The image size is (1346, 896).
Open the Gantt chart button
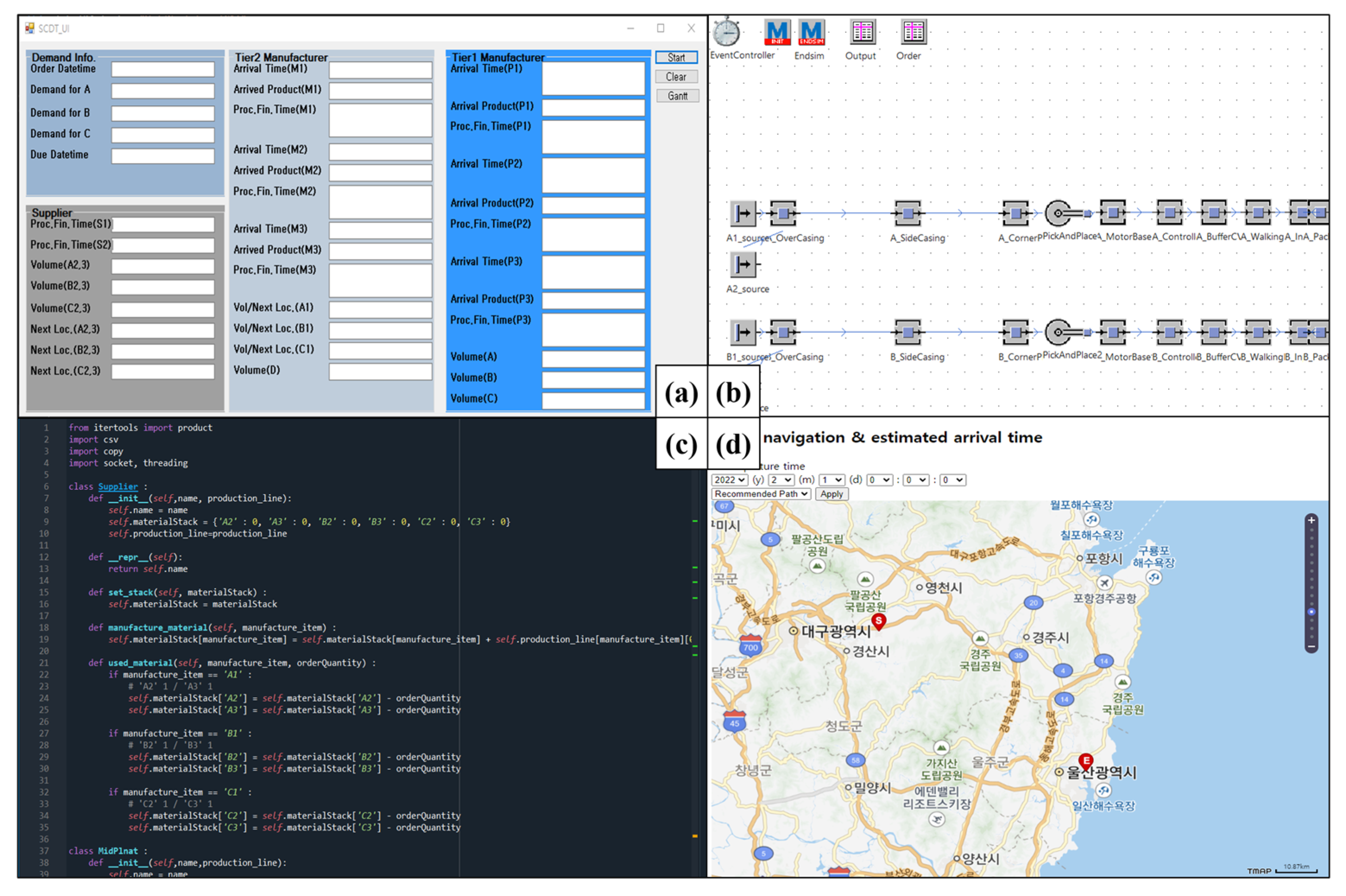[677, 96]
